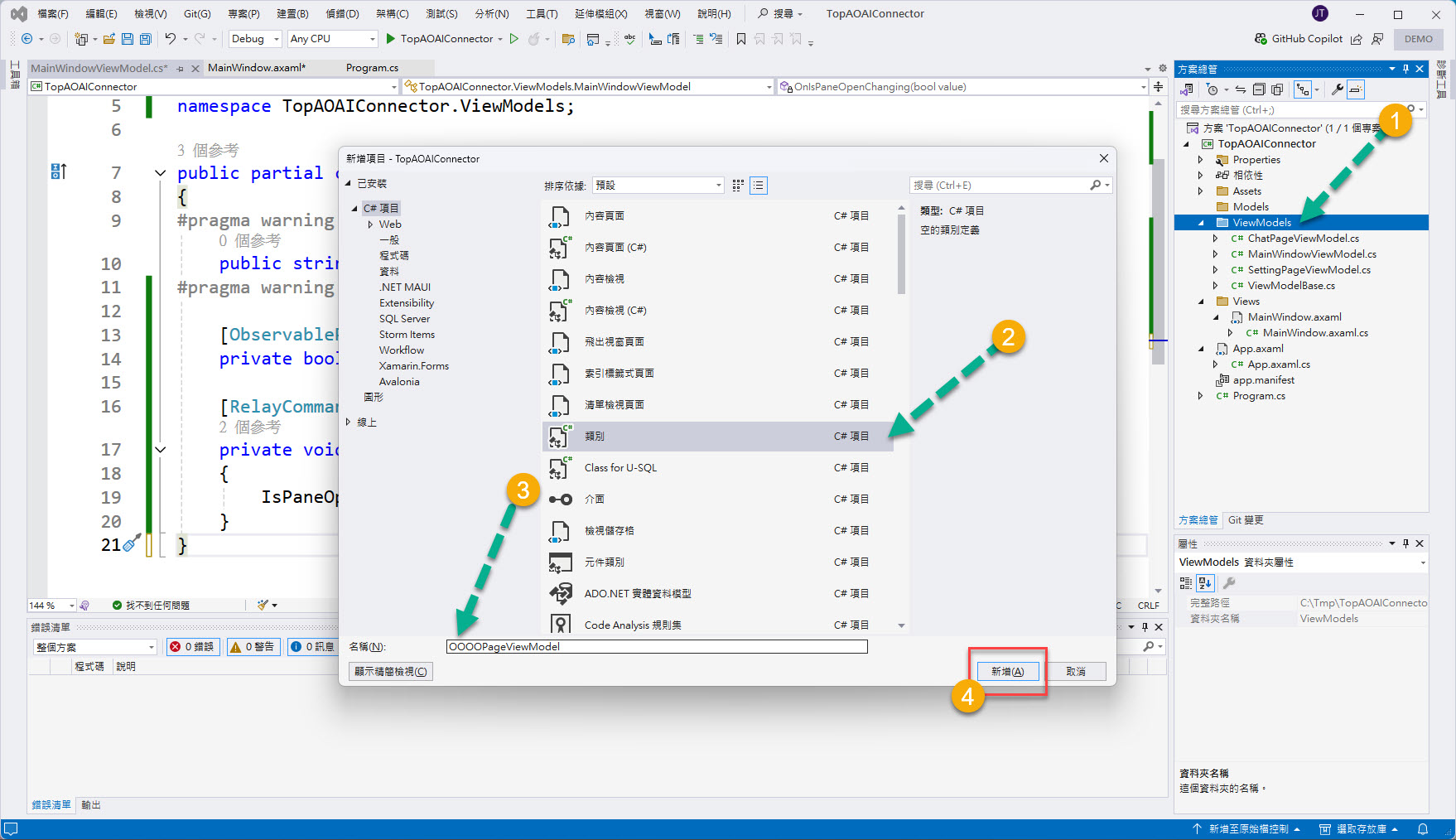The height and width of the screenshot is (840, 1456).
Task: Switch to MainWindow.axaml* tab
Action: (x=257, y=68)
